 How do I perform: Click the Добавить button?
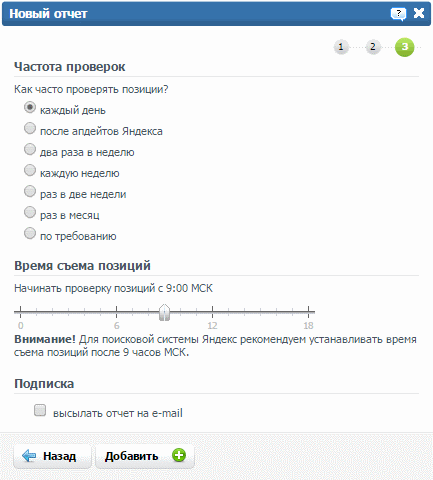pyautogui.click(x=145, y=456)
